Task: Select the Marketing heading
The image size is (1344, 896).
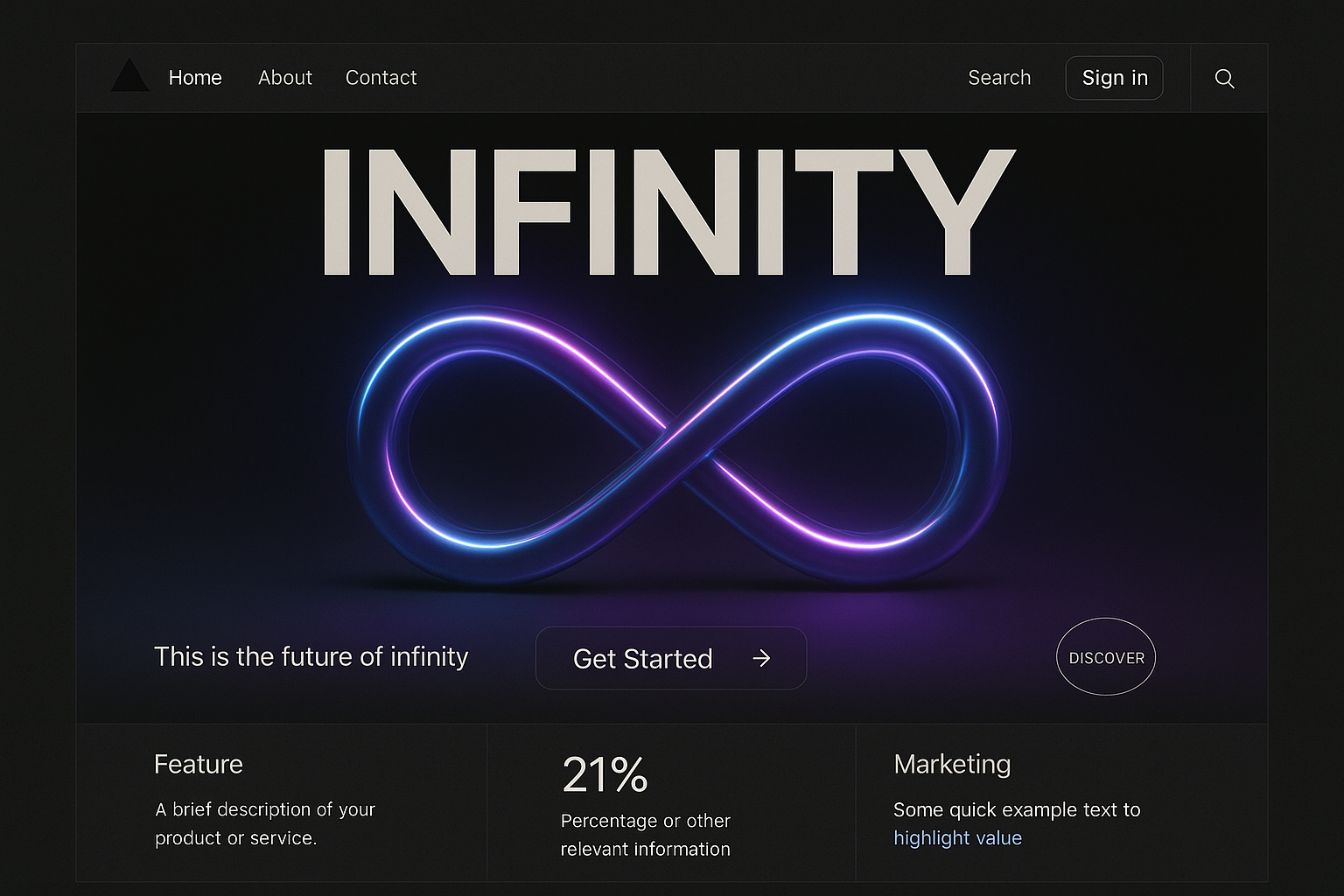Action: coord(952,764)
